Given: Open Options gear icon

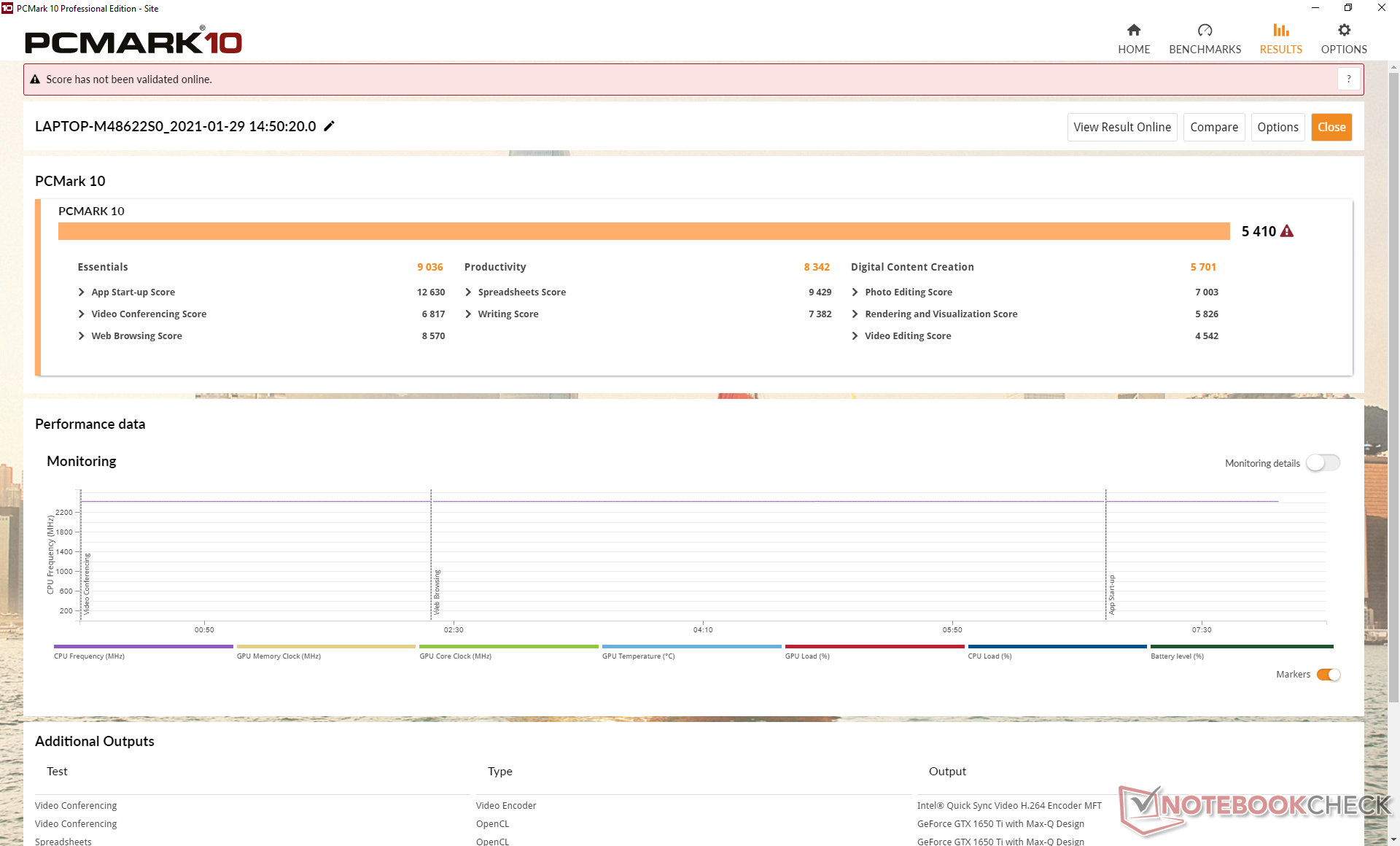Looking at the screenshot, I should (1344, 31).
